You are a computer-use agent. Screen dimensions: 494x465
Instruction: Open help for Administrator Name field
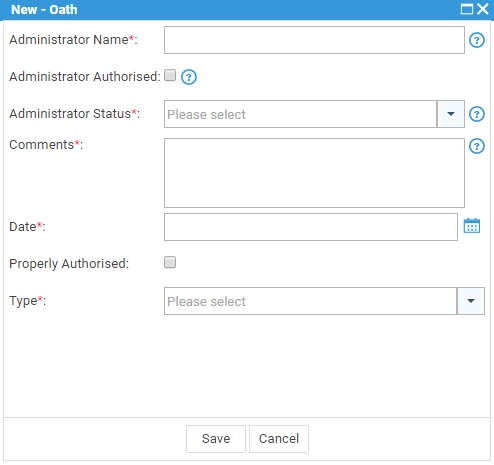point(477,40)
